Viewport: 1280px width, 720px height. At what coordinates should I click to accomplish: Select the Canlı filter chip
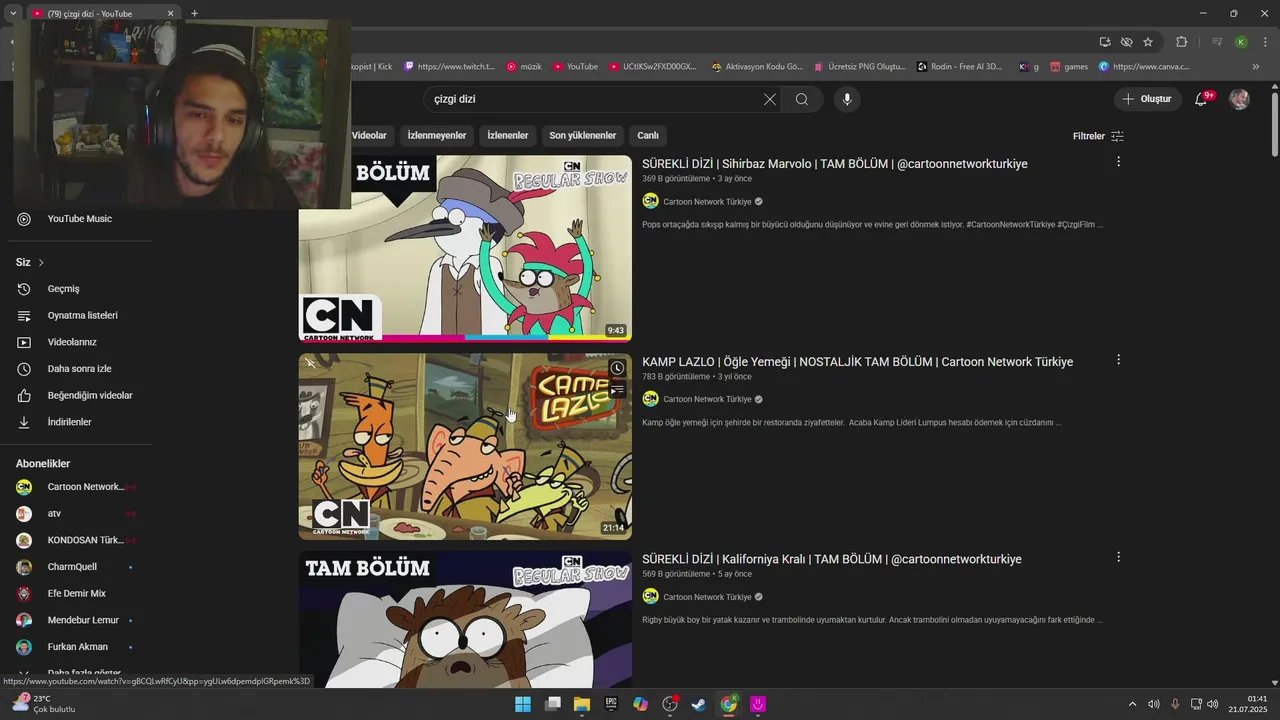coord(648,135)
